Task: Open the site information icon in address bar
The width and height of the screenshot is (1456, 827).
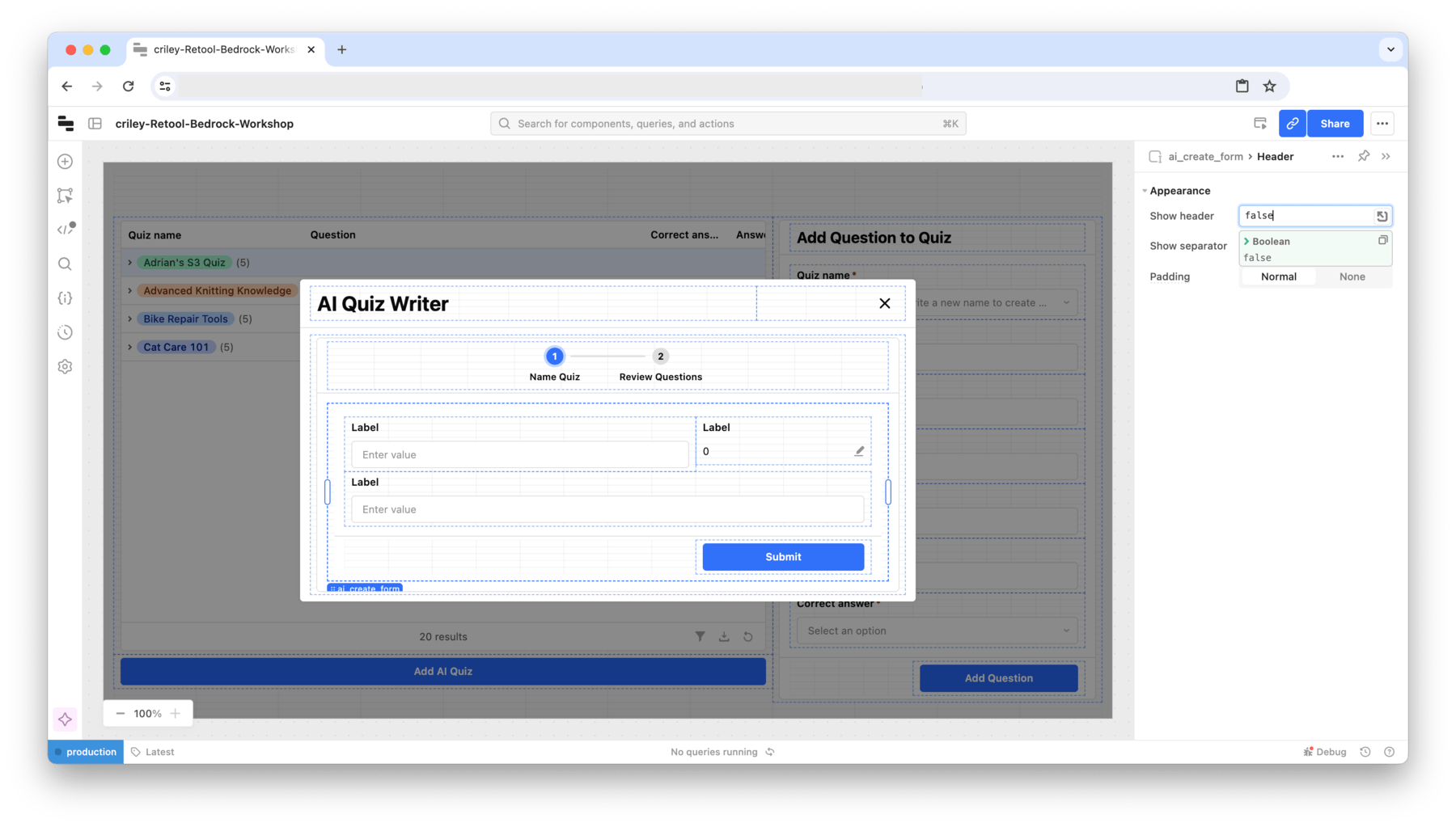Action: point(165,86)
